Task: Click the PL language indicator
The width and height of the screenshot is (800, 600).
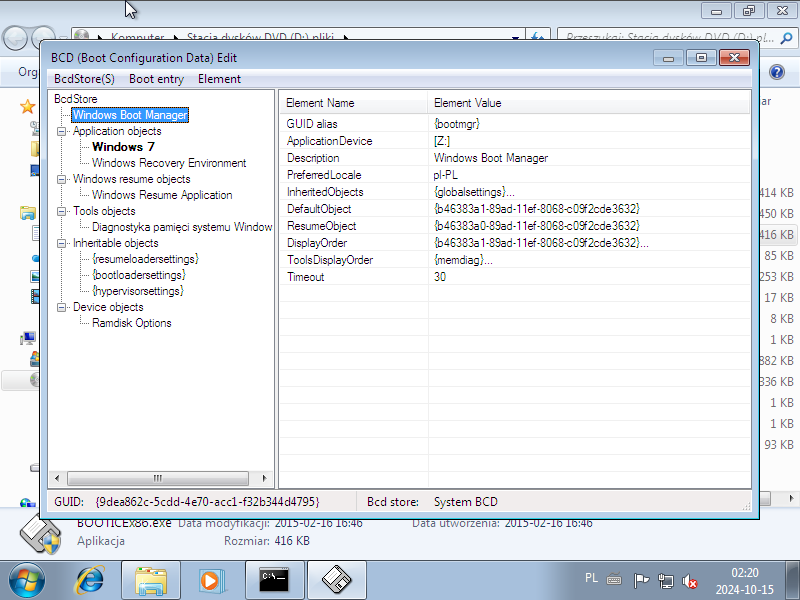Action: click(591, 578)
